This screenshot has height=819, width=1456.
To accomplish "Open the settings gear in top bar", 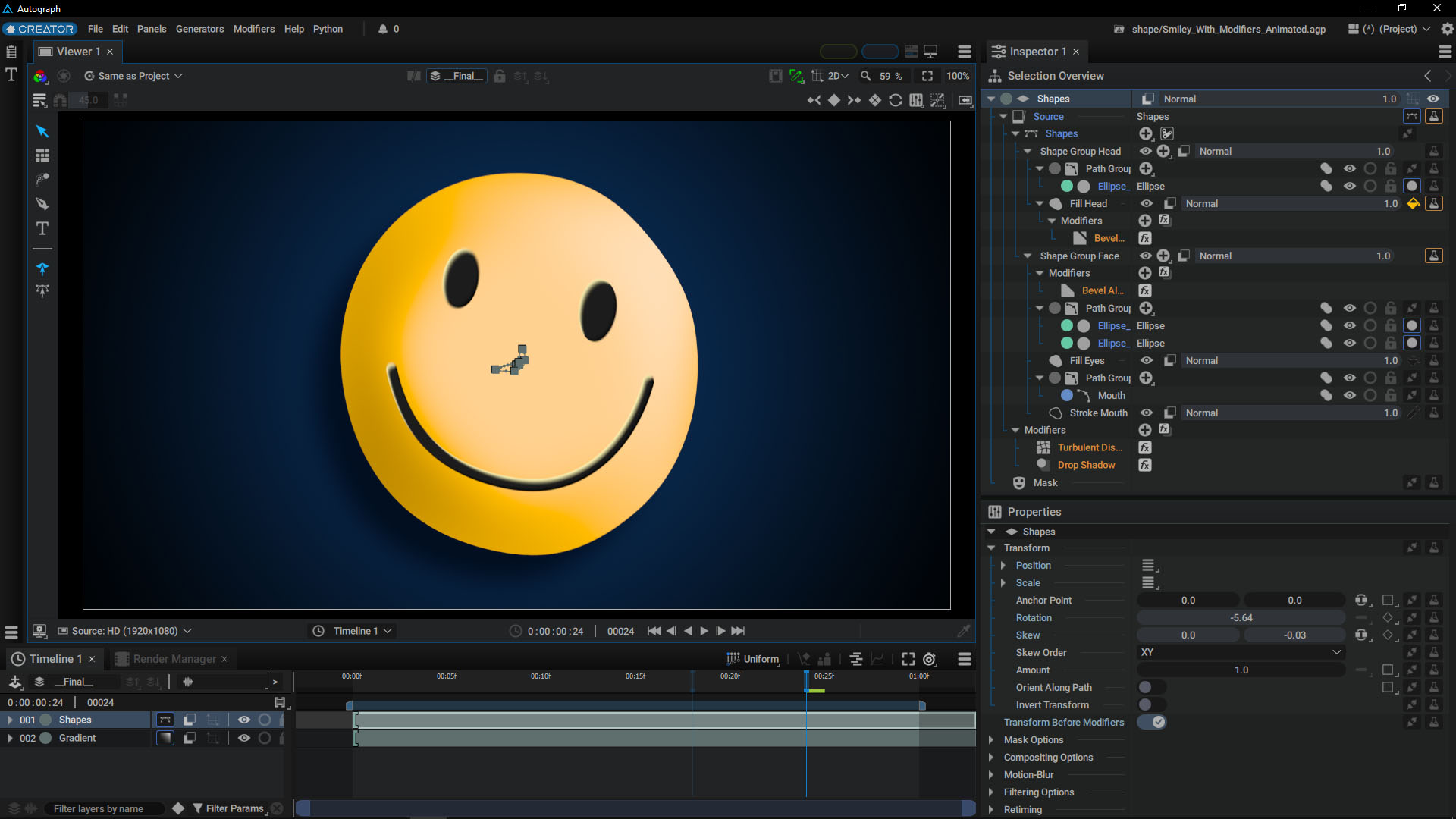I will [x=1448, y=29].
